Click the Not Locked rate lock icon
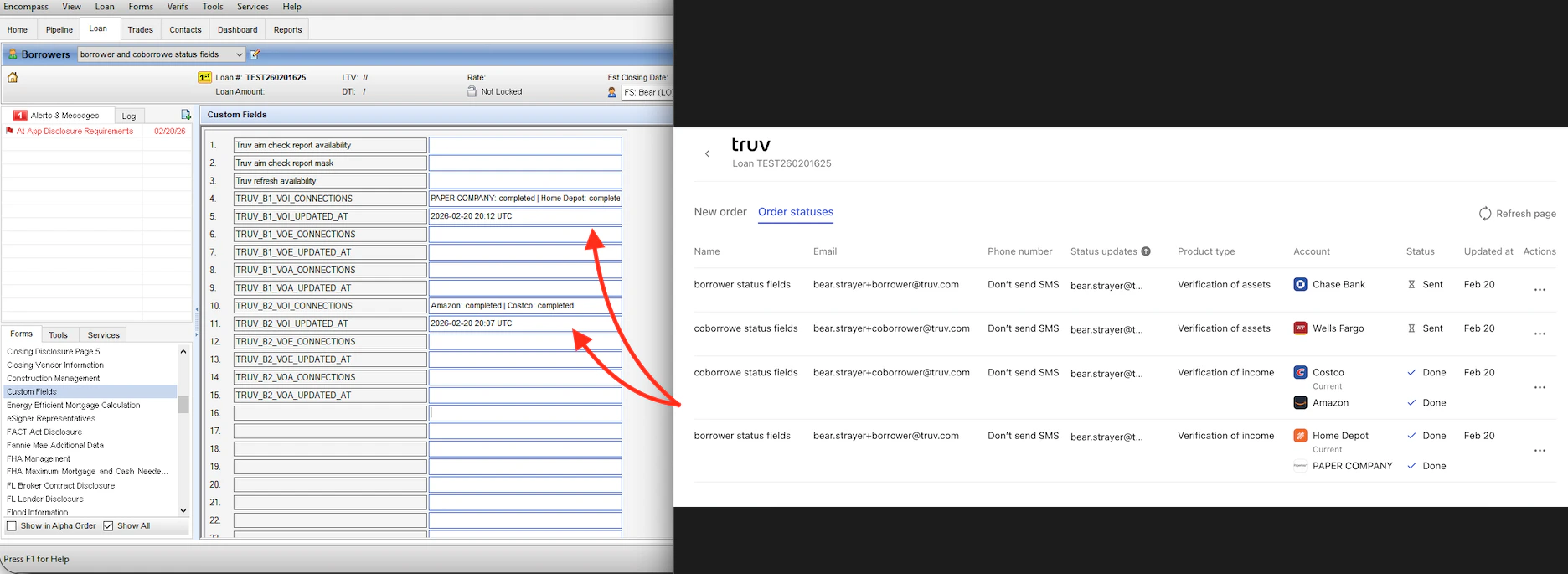Screen dimensions: 1568x574 pos(472,91)
